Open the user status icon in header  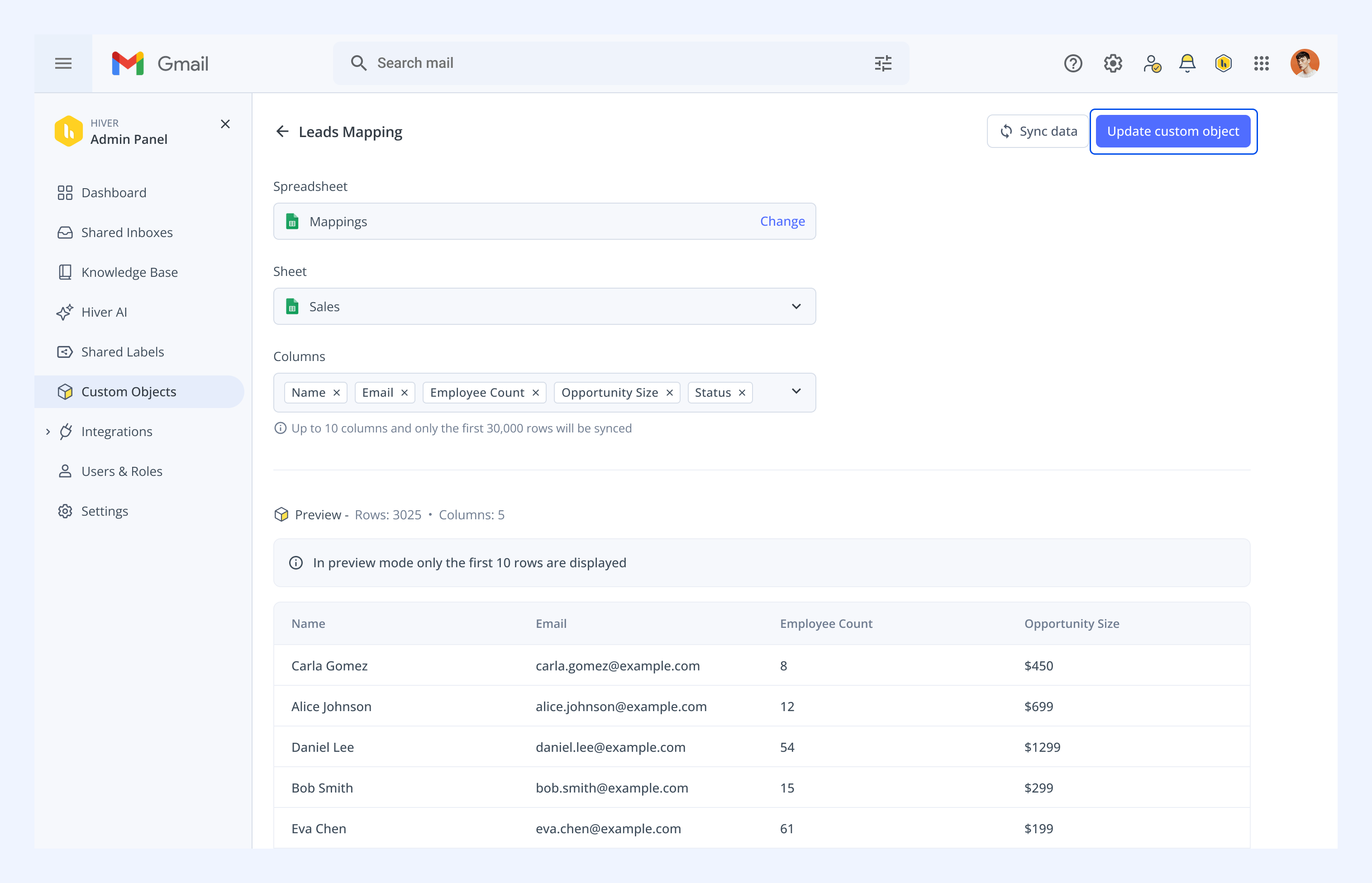1152,63
